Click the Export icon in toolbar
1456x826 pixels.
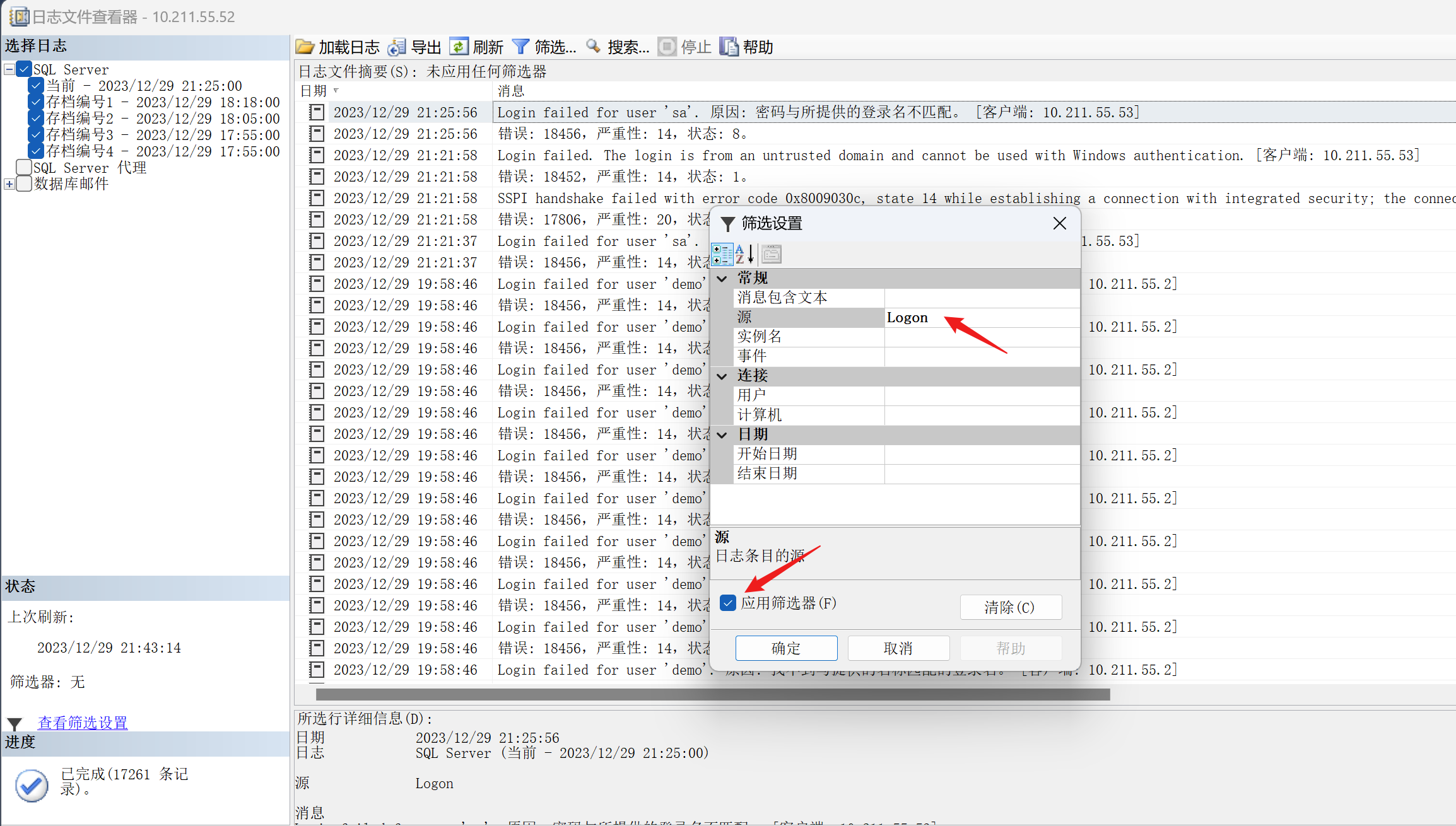click(397, 47)
